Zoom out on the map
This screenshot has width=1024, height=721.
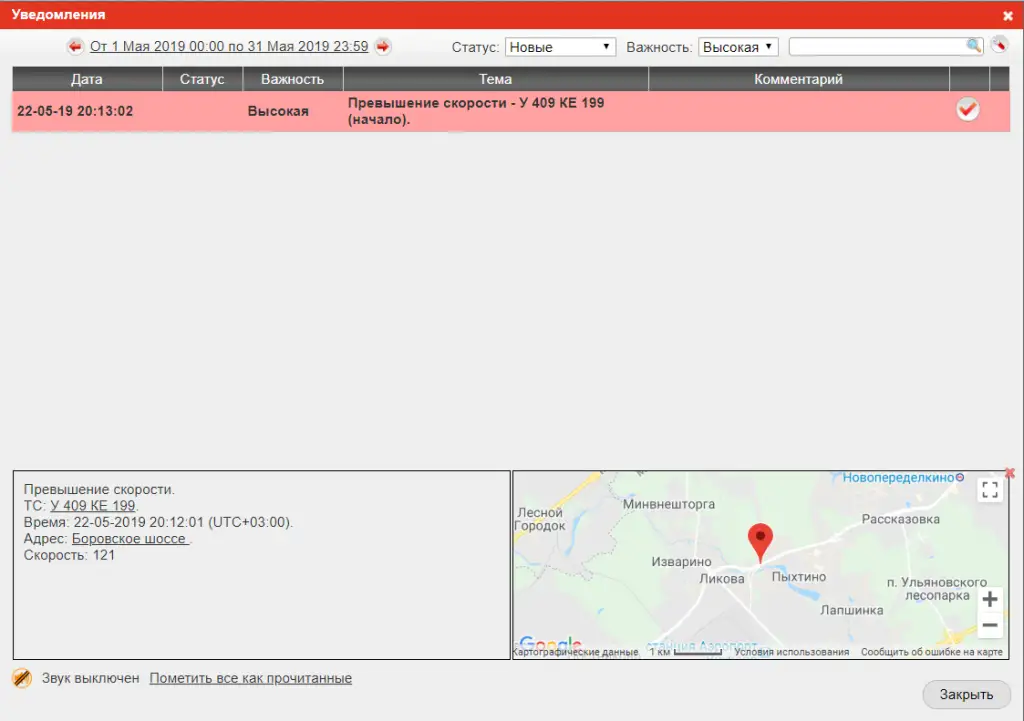coord(989,626)
